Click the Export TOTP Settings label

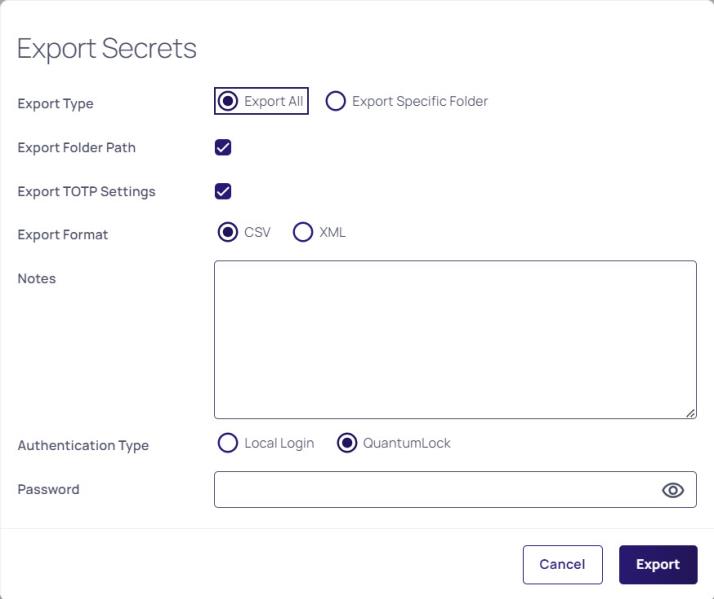(x=87, y=191)
